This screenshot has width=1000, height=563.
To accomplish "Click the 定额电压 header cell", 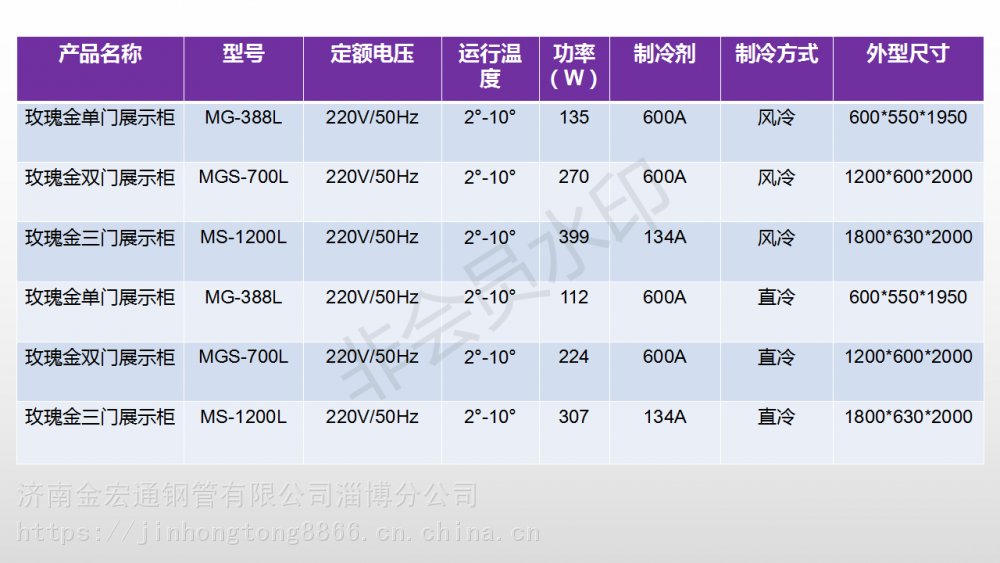I will tap(372, 55).
